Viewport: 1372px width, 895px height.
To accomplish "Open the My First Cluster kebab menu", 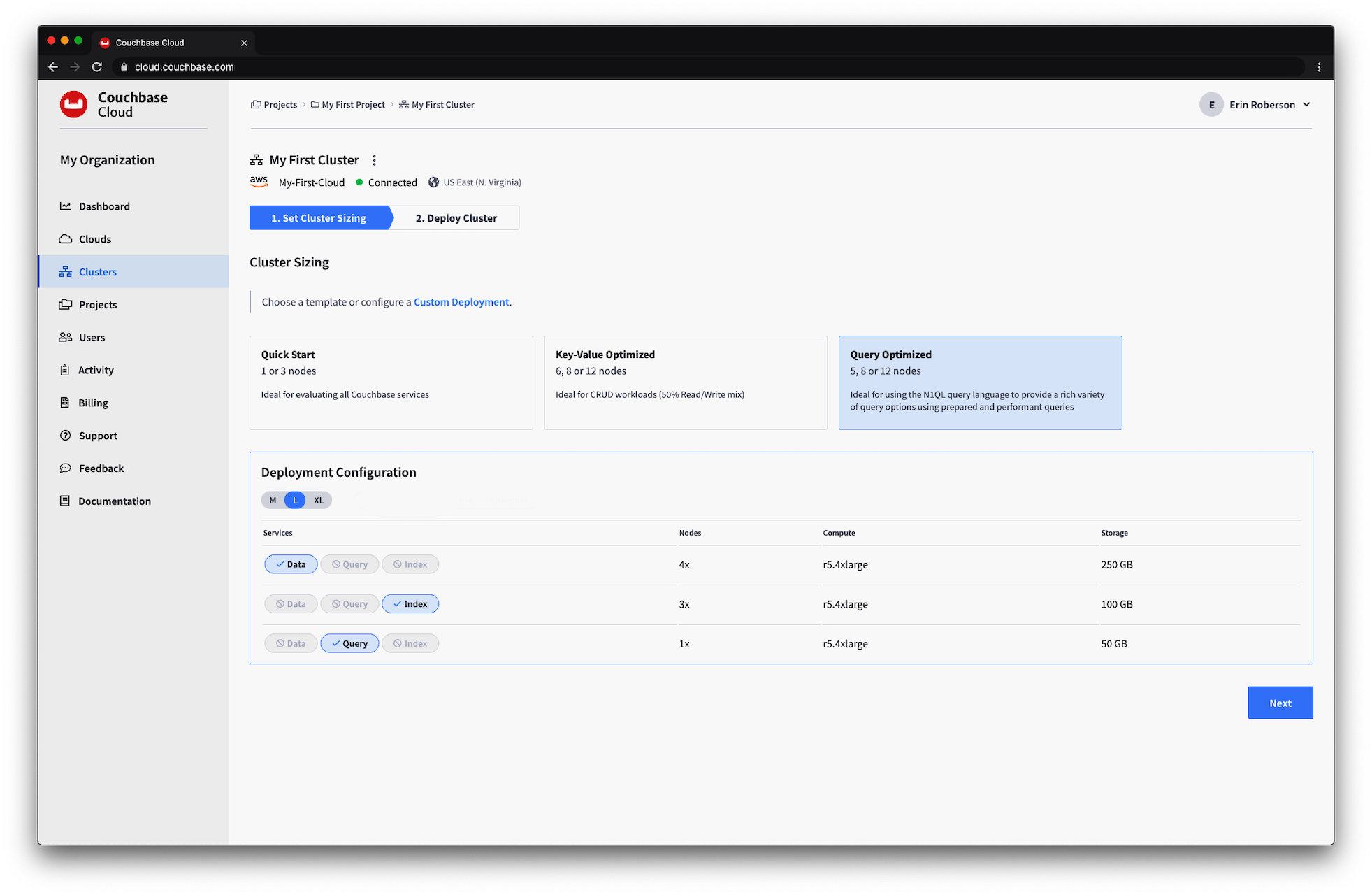I will coord(374,160).
